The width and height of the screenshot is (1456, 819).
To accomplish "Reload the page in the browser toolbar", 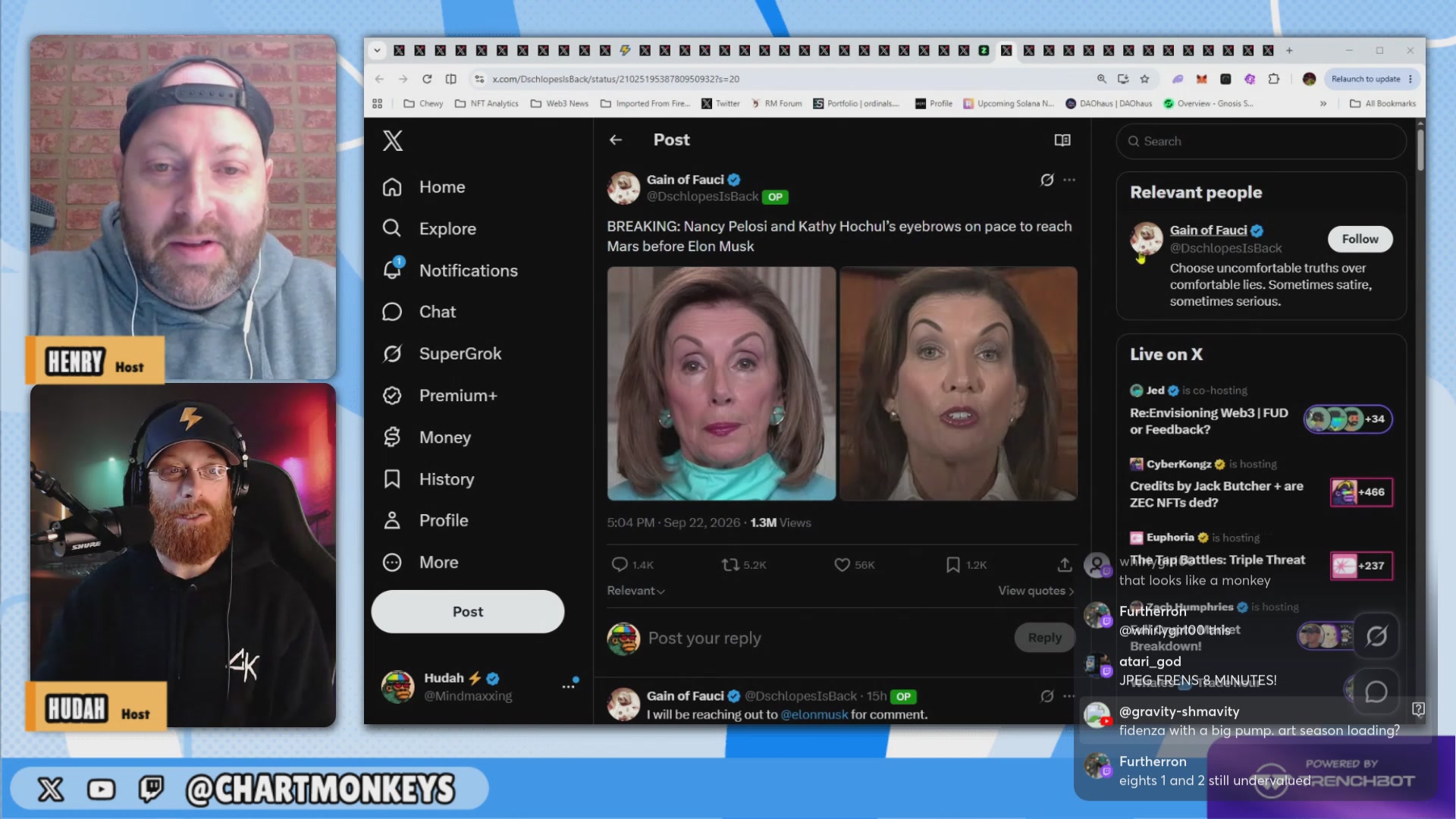I will [x=427, y=79].
